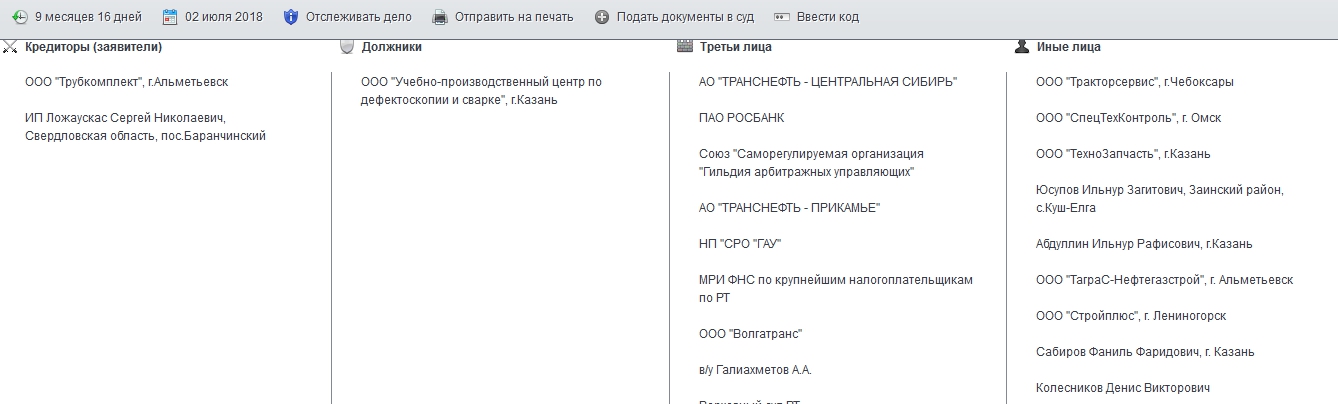Select creditor ИП Ложаускас Сергей Николаевич
The height and width of the screenshot is (404, 1338).
146,127
